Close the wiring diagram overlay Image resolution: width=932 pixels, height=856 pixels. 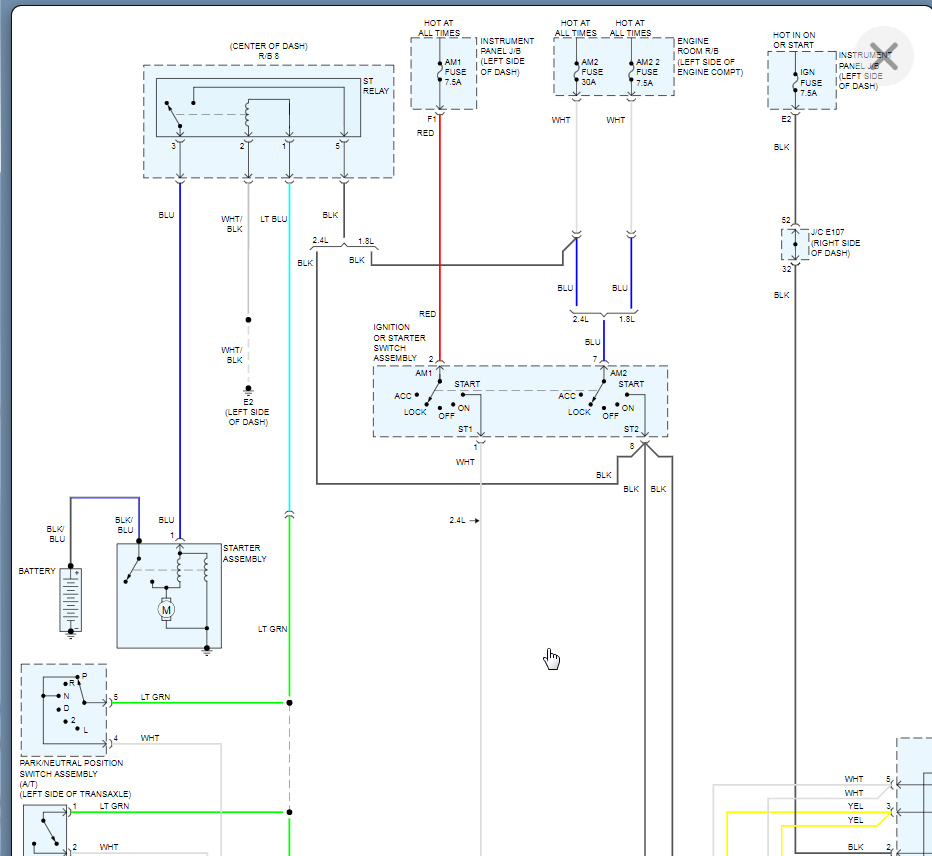tap(884, 56)
